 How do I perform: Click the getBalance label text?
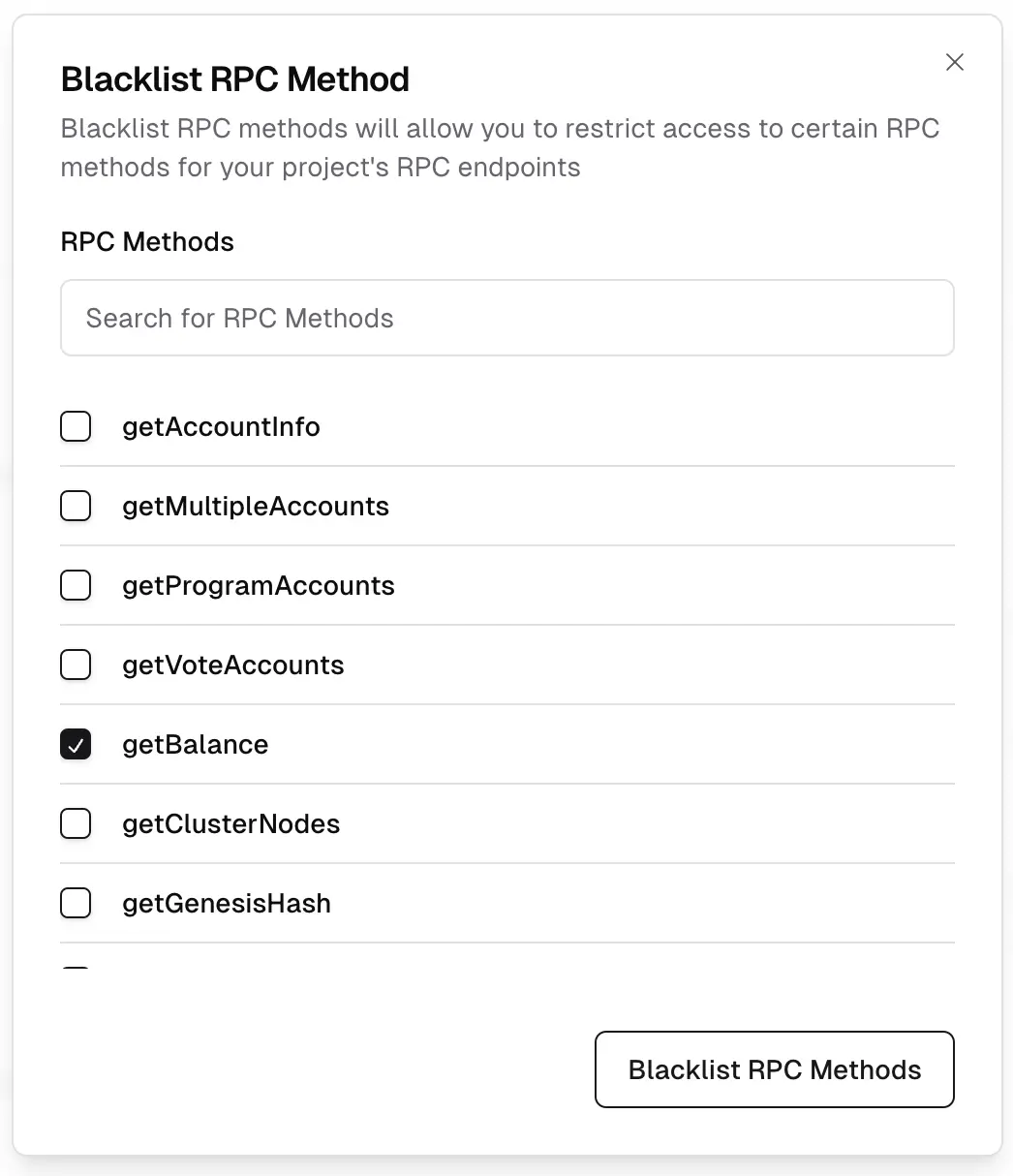click(x=195, y=744)
